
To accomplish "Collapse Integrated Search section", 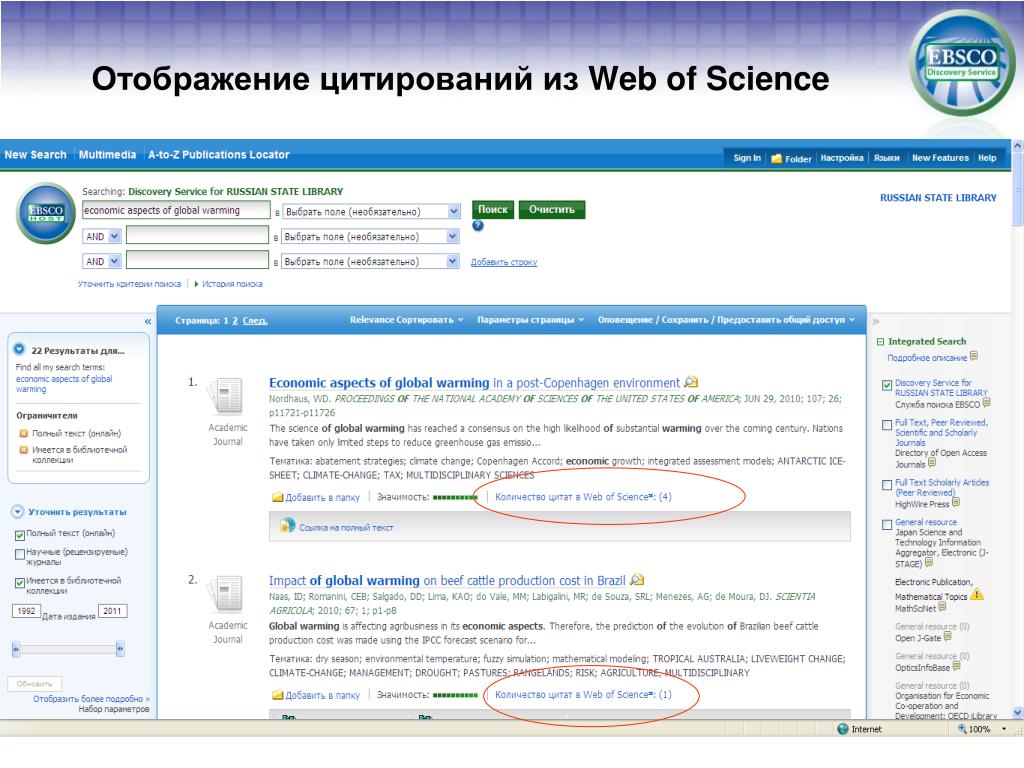I will (x=880, y=342).
